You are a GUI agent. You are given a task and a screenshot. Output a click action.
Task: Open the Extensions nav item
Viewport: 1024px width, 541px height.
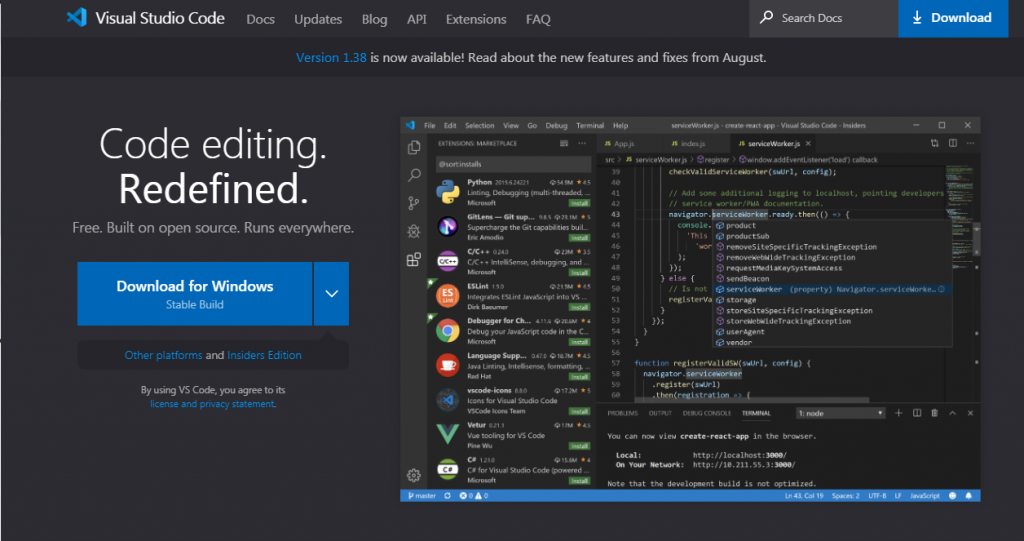476,19
